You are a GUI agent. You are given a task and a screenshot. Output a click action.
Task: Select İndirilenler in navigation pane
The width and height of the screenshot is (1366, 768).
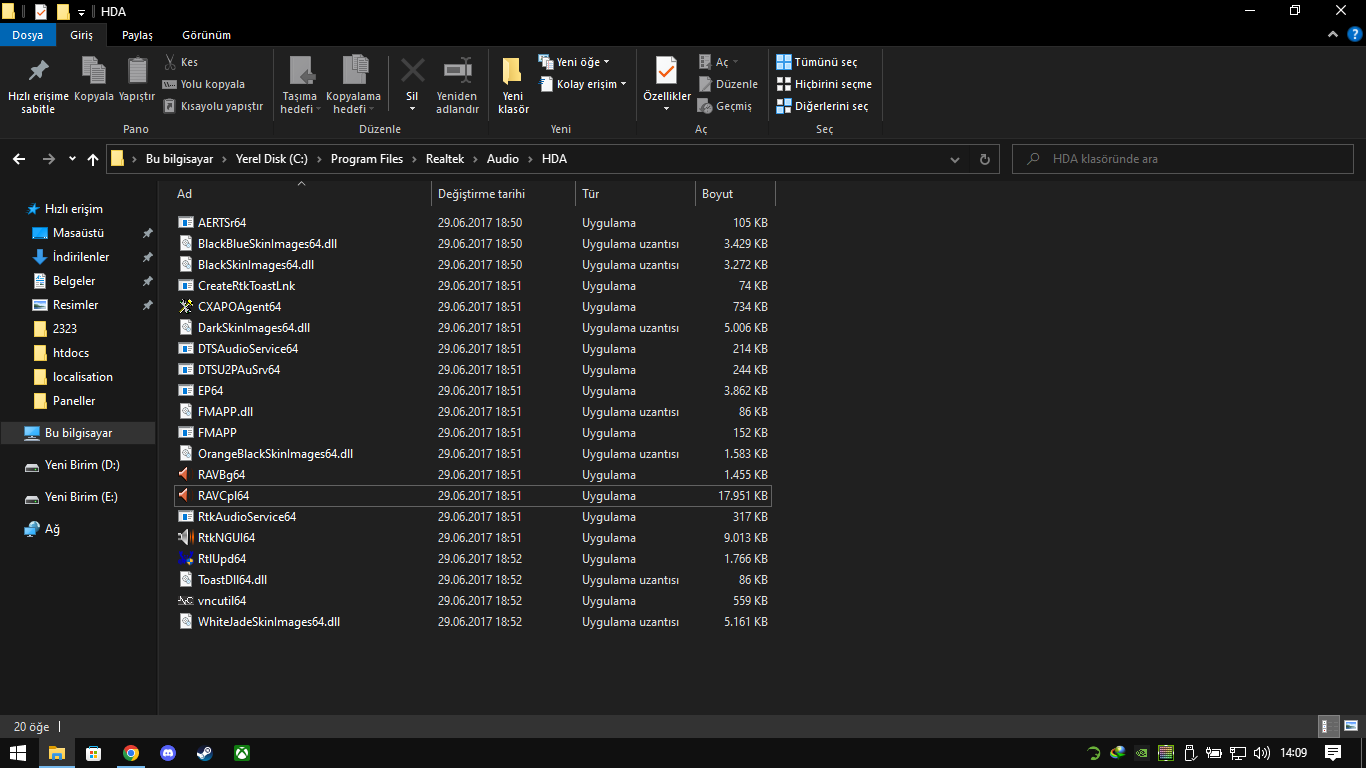81,257
